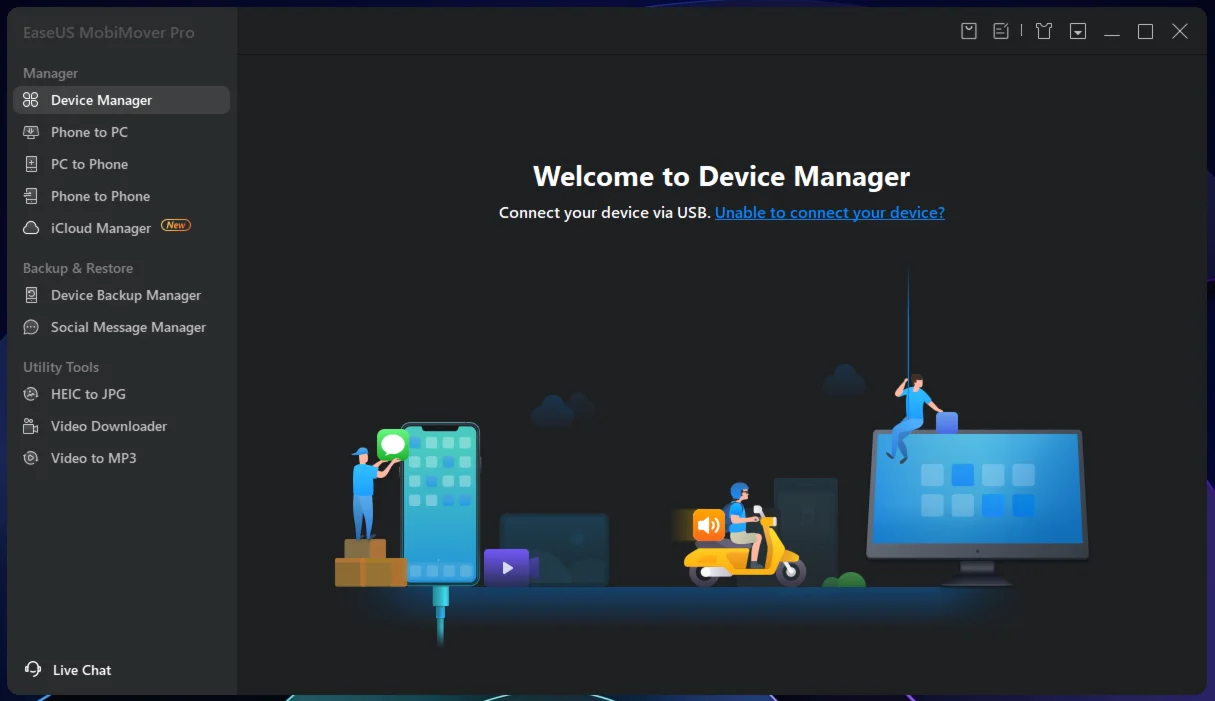
Task: Open Phone to PC transfer
Action: (x=121, y=132)
